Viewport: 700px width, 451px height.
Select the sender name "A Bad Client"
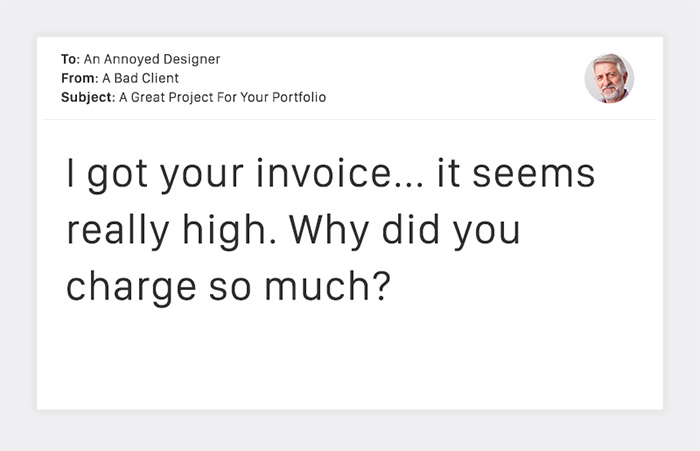coord(140,78)
